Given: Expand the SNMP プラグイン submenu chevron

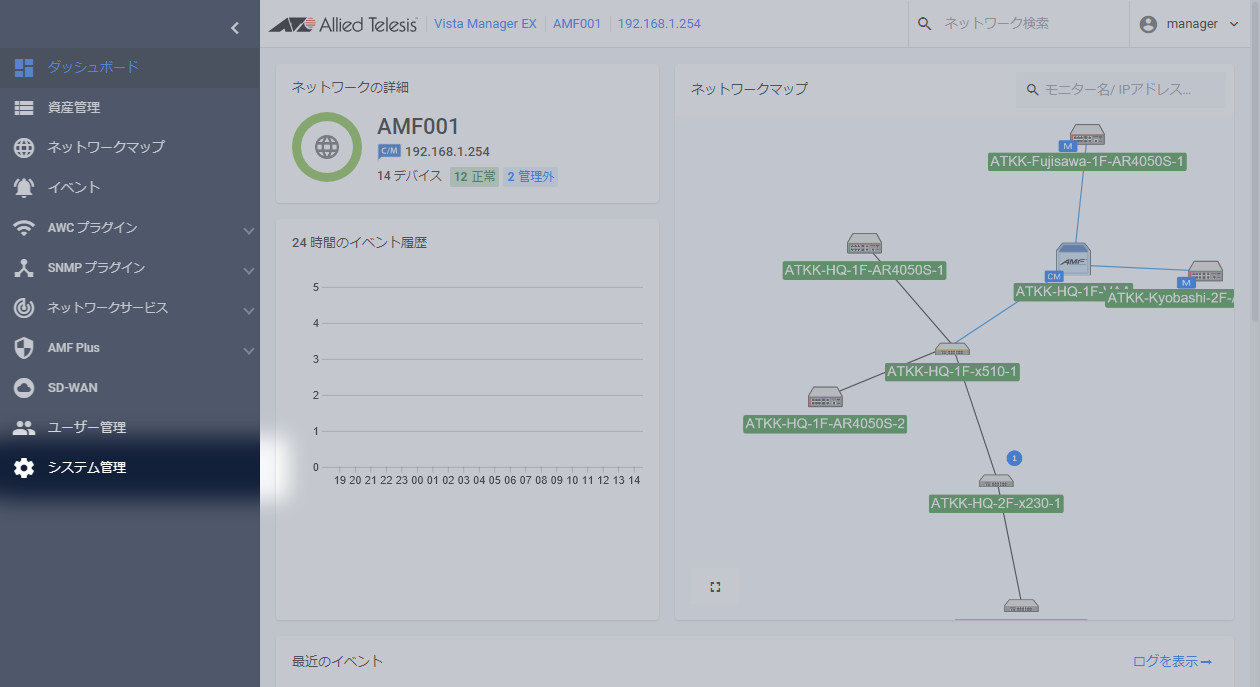Looking at the screenshot, I should 249,271.
